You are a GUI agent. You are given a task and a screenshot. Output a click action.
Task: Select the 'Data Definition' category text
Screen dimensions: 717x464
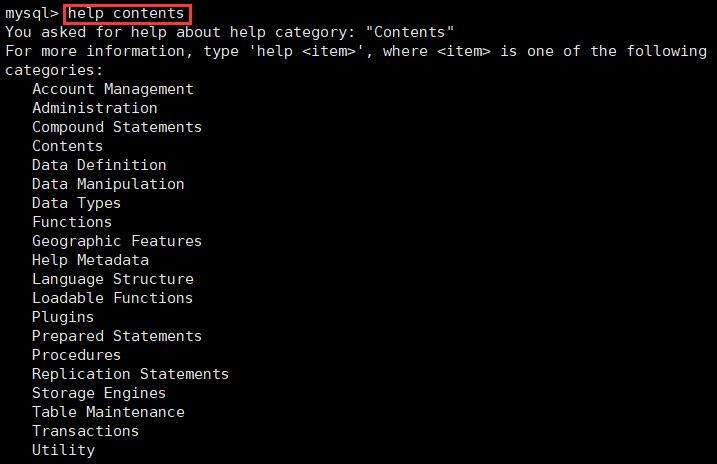tap(99, 165)
